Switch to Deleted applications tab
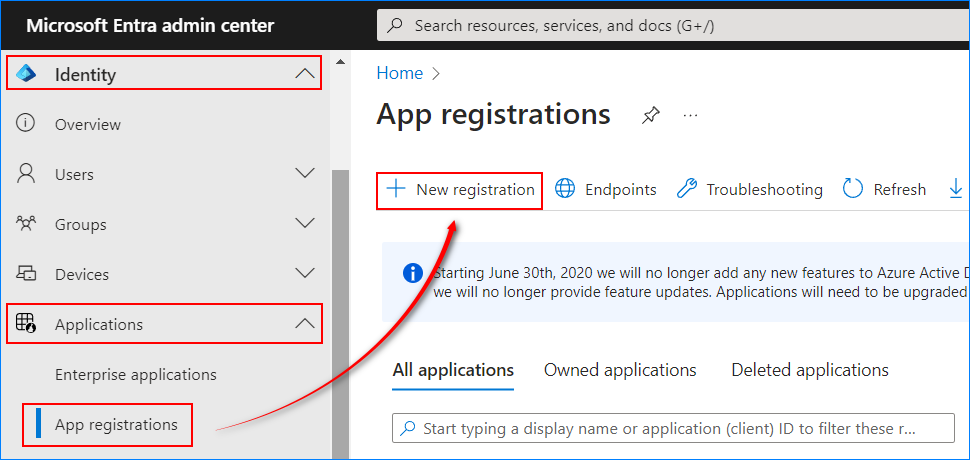Viewport: 970px width, 460px height. [810, 370]
